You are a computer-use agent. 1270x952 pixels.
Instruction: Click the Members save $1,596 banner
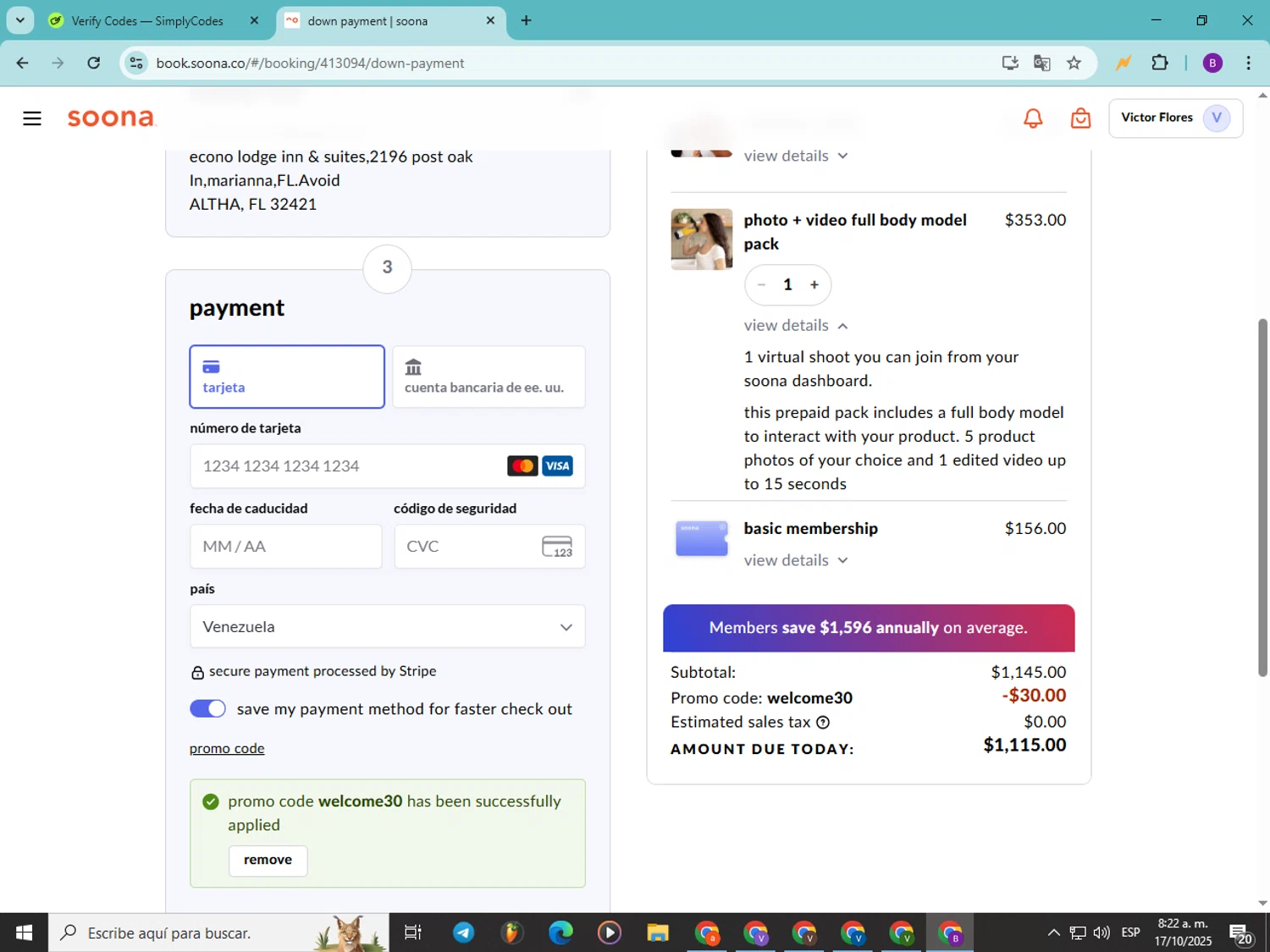point(869,628)
